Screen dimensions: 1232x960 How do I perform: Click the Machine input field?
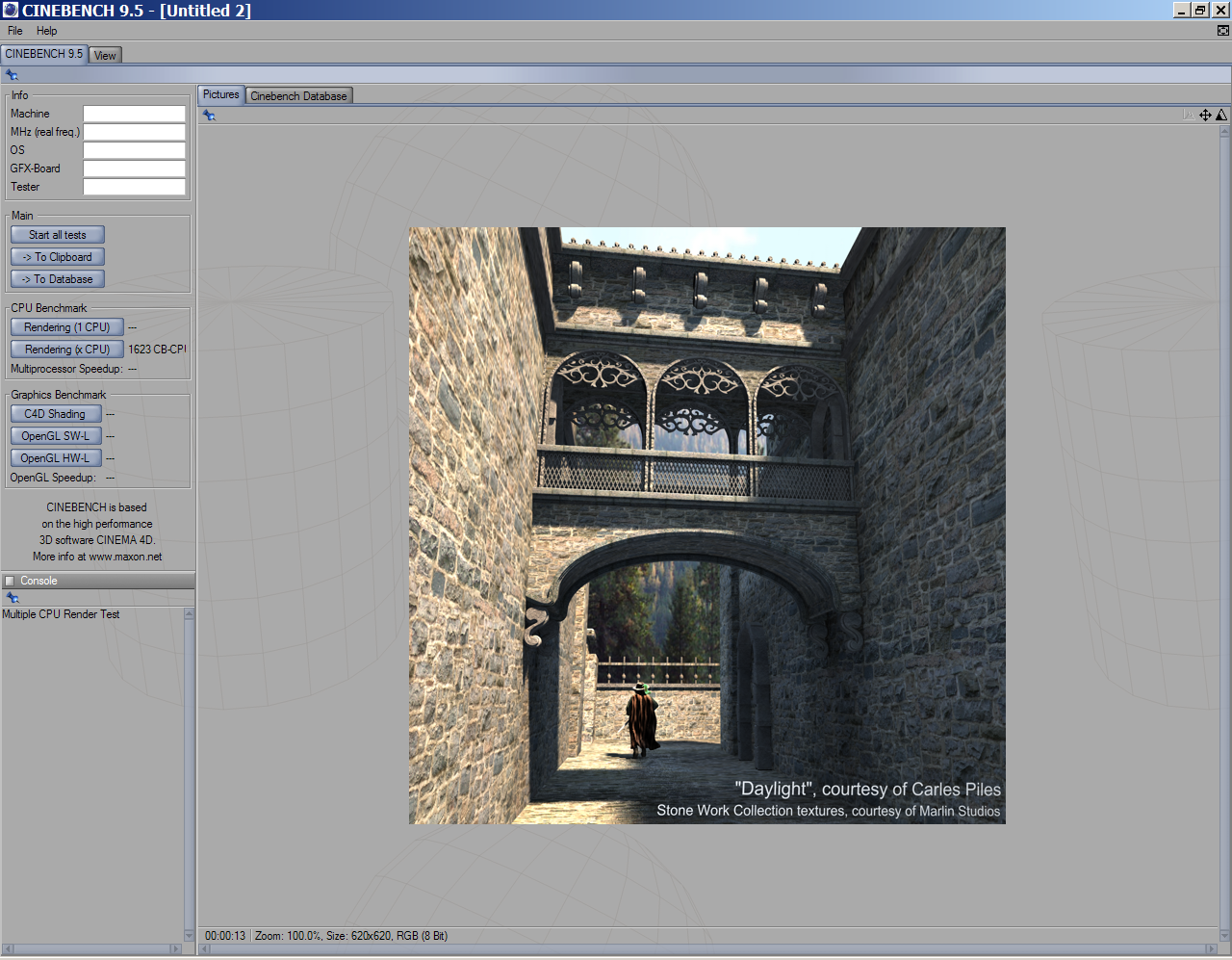click(134, 114)
